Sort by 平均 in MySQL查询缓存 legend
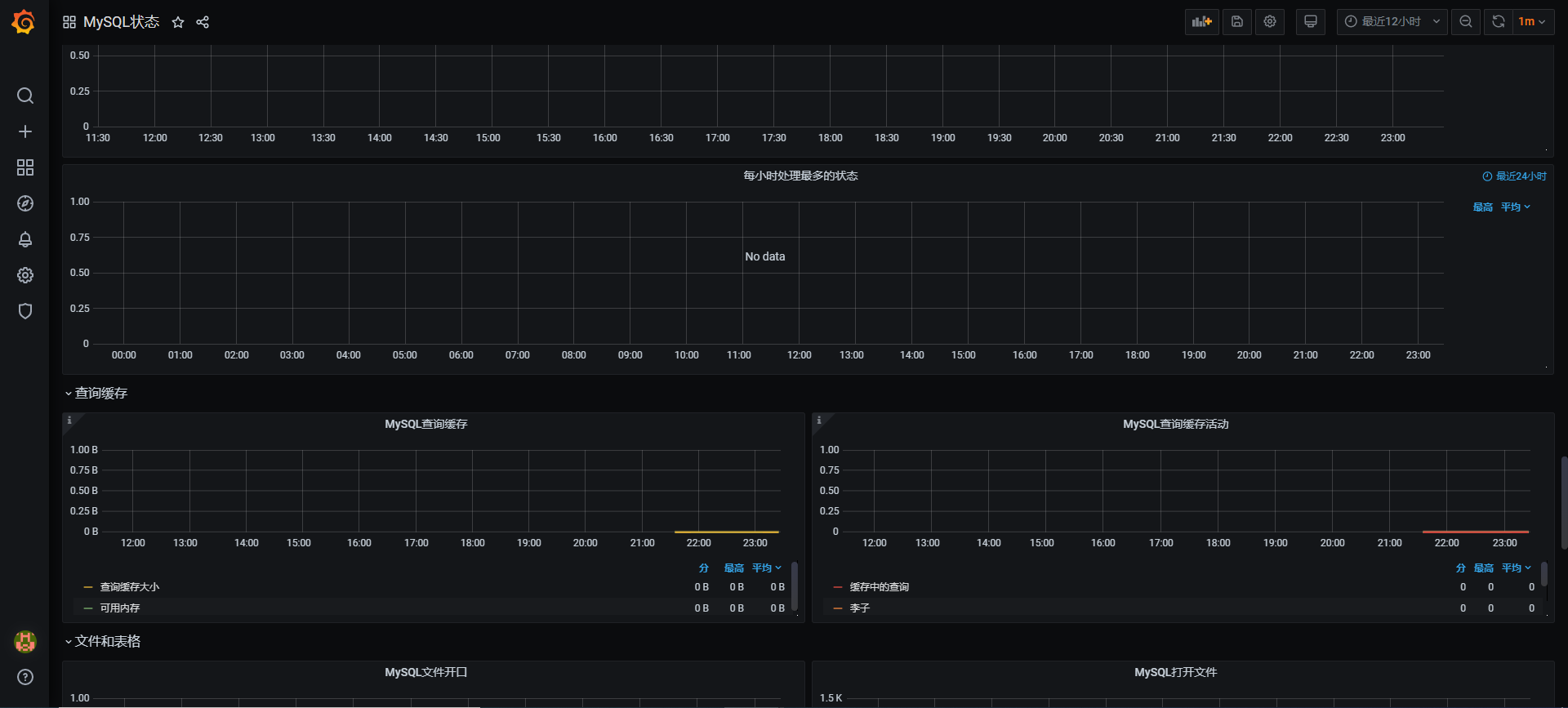 click(x=766, y=568)
